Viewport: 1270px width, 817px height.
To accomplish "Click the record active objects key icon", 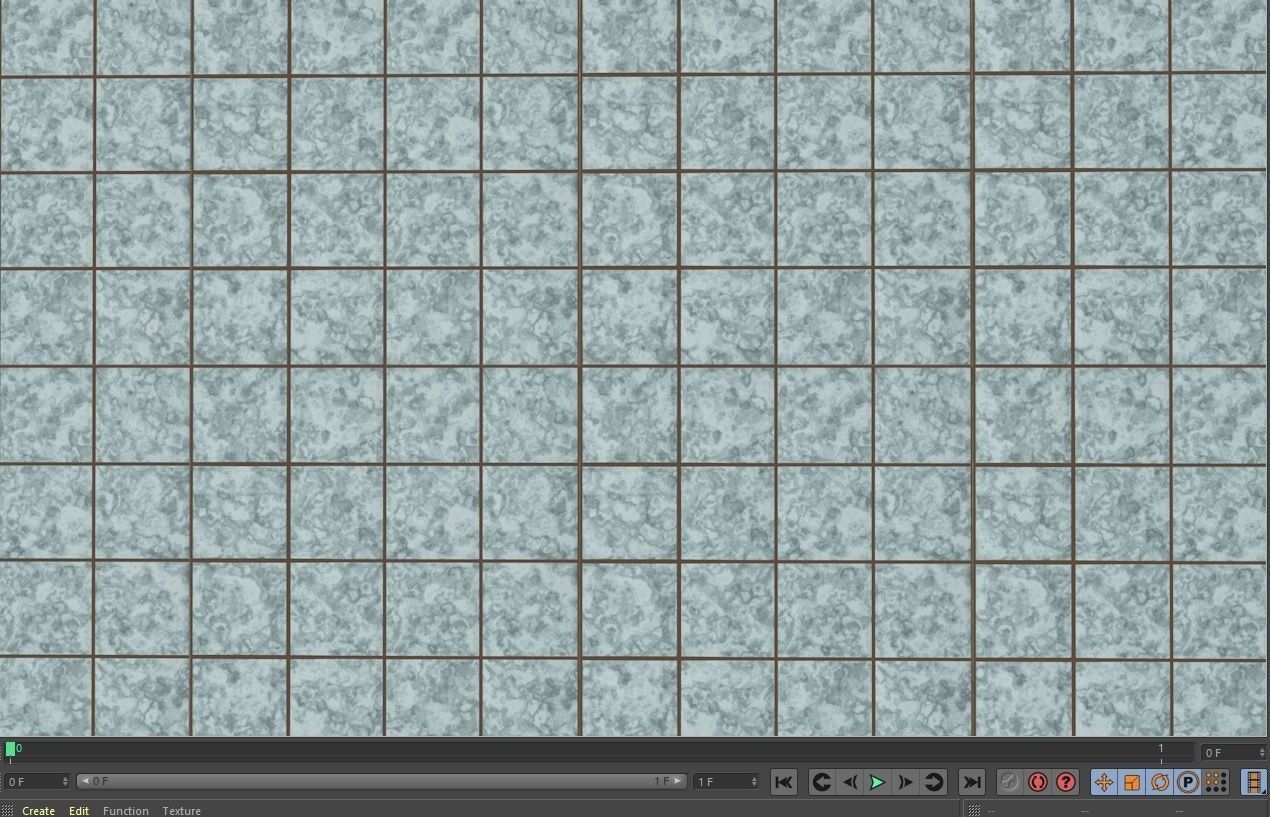I will tap(1009, 782).
